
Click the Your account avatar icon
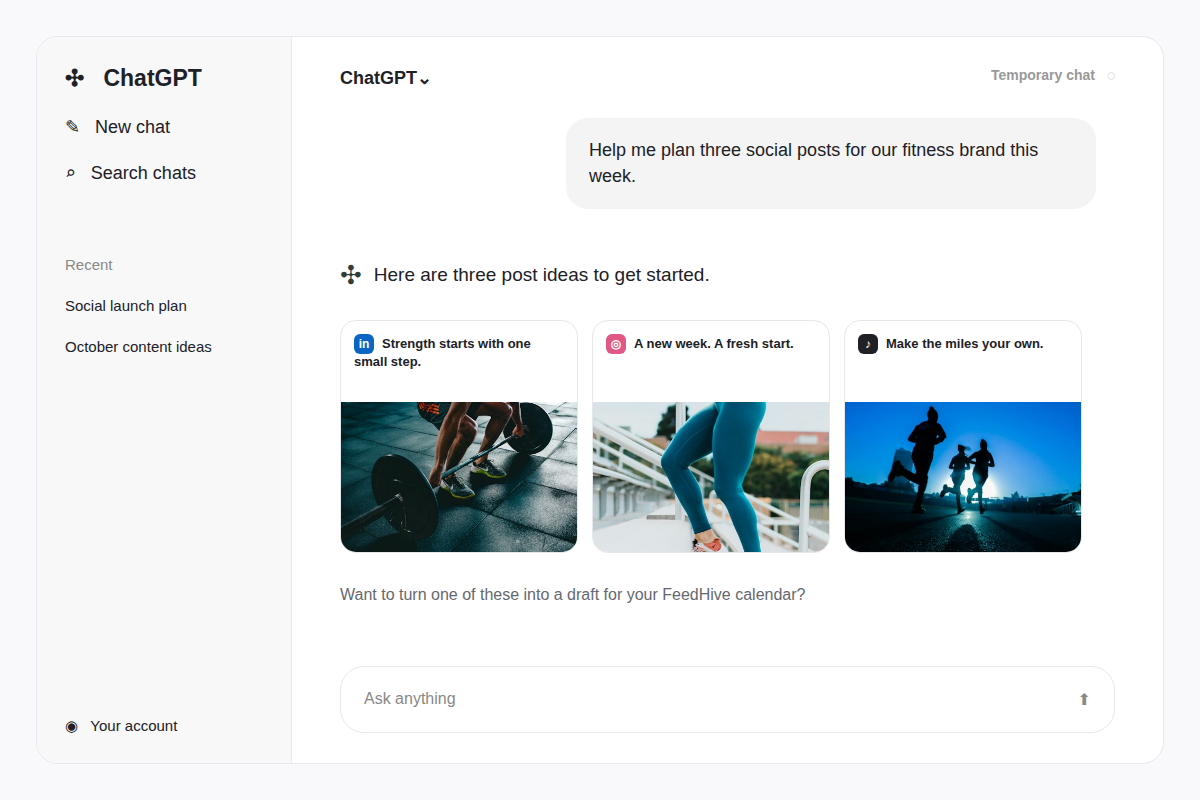tap(71, 726)
